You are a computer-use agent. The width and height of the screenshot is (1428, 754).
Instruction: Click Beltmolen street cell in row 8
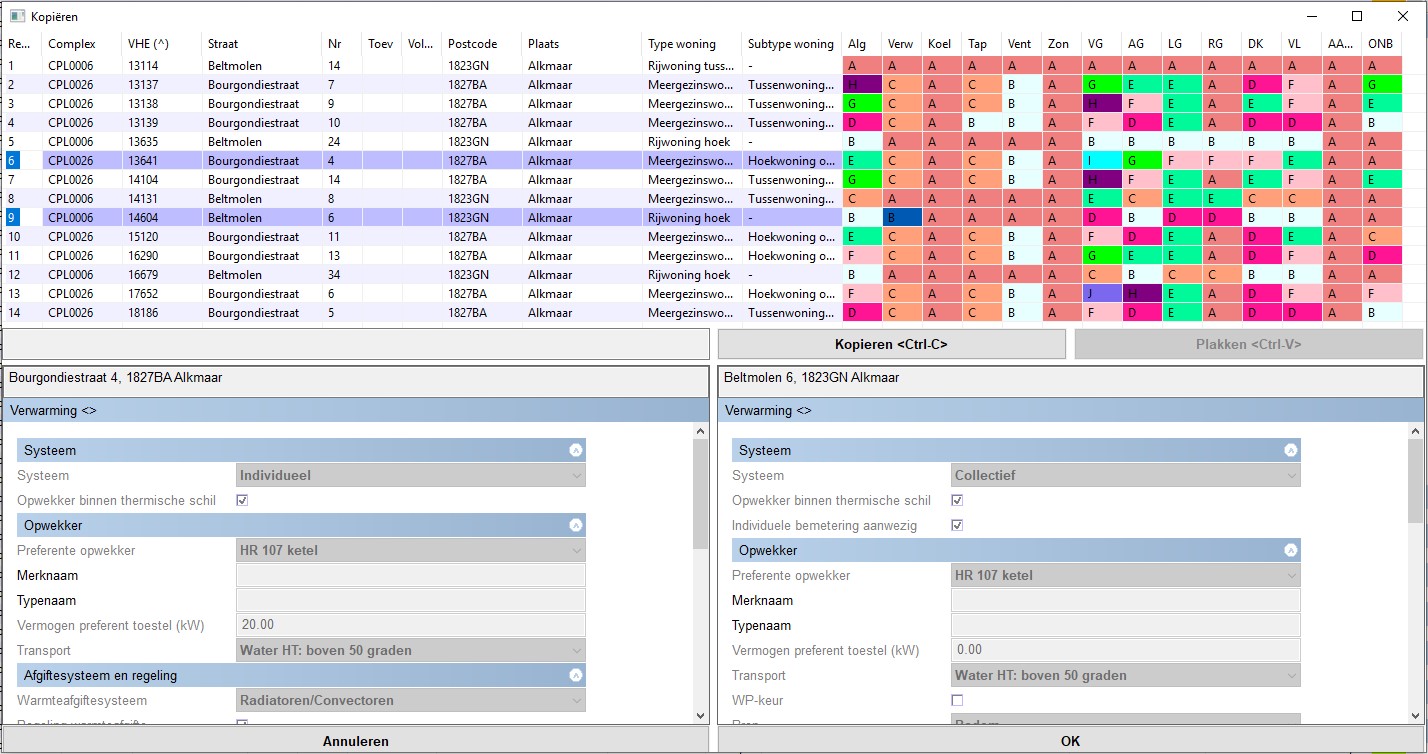pyautogui.click(x=262, y=198)
